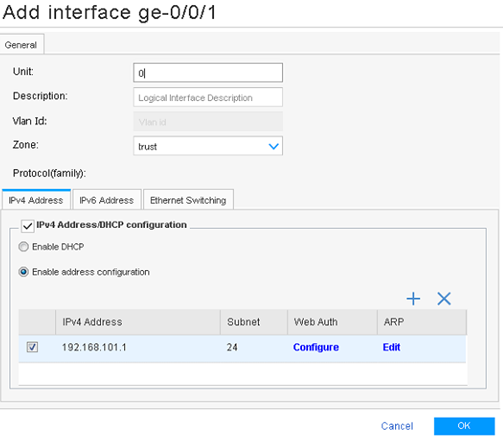This screenshot has height=441, width=503.
Task: Uncheck the 192.168.101.1 row checkbox
Action: click(32, 347)
